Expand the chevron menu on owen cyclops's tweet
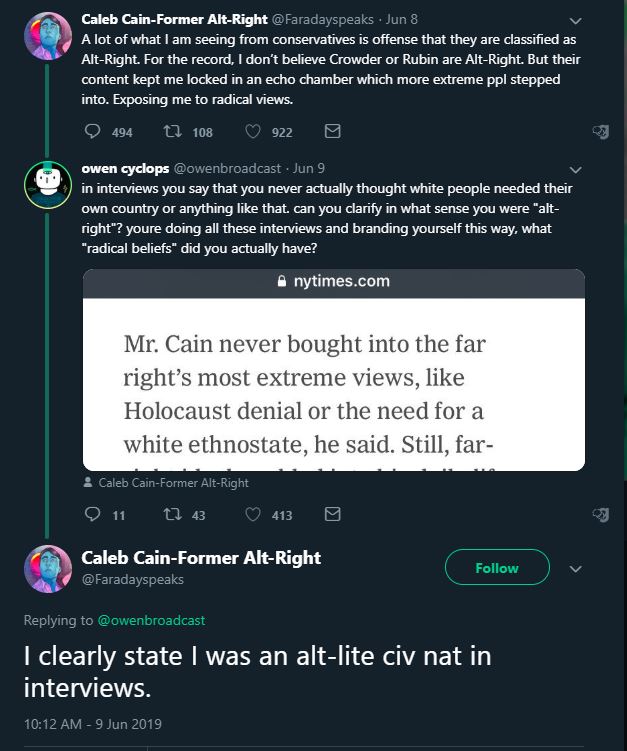 coord(574,169)
